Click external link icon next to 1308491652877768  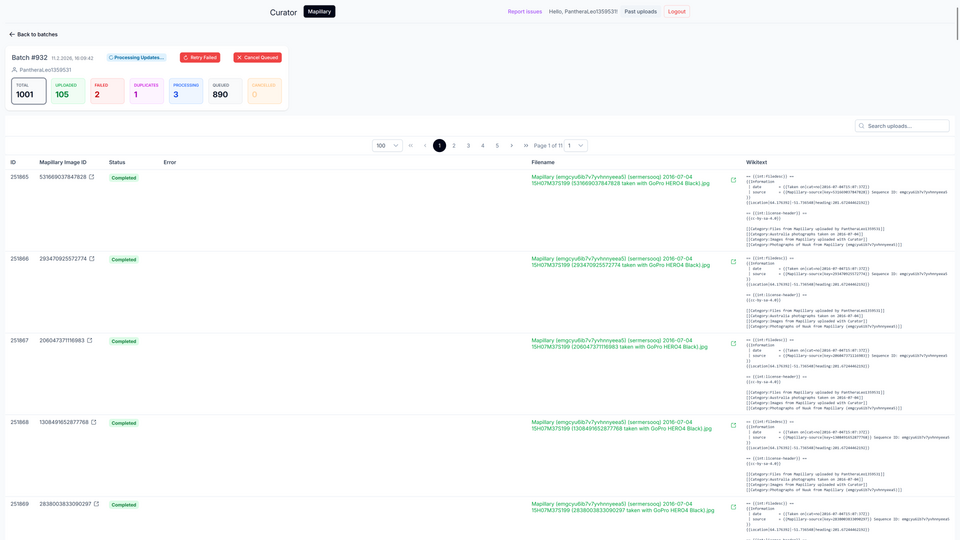[x=94, y=422]
